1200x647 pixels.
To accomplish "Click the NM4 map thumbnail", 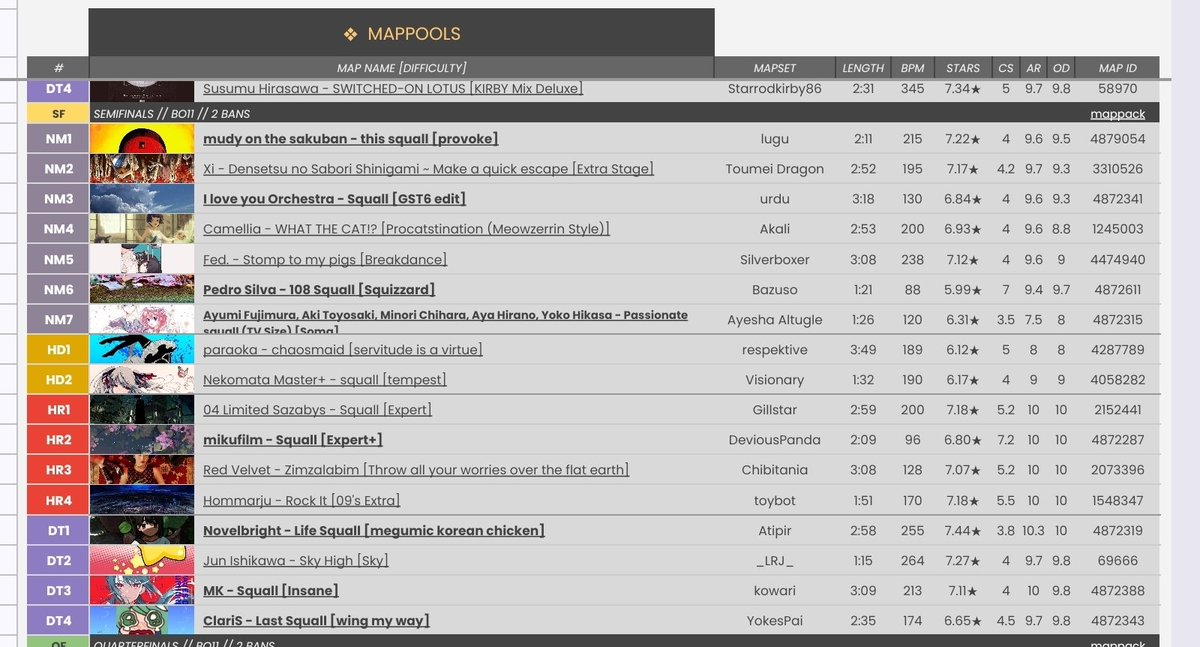I will tap(142, 229).
